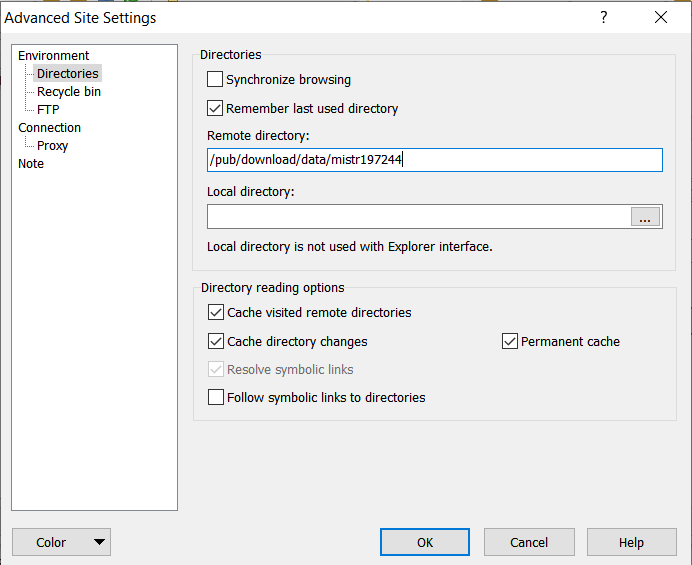Open the Proxy settings page
The height and width of the screenshot is (565, 692).
(x=53, y=146)
